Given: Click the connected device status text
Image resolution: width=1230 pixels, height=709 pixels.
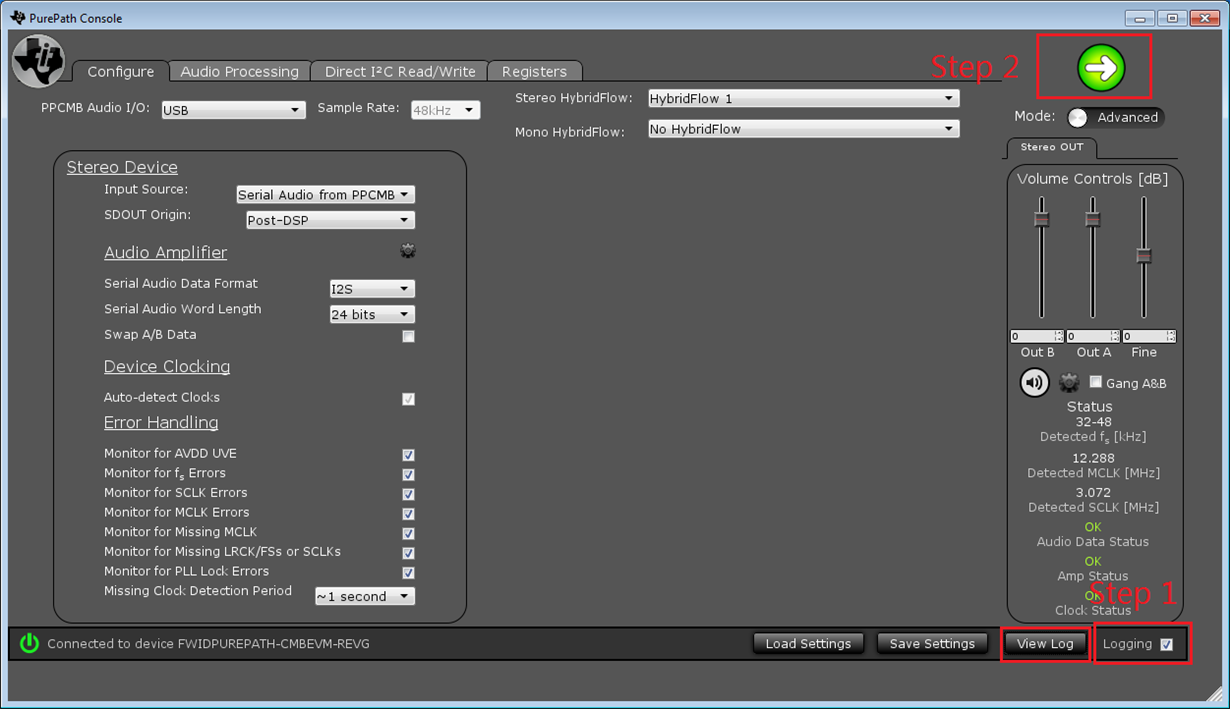Looking at the screenshot, I should point(208,644).
